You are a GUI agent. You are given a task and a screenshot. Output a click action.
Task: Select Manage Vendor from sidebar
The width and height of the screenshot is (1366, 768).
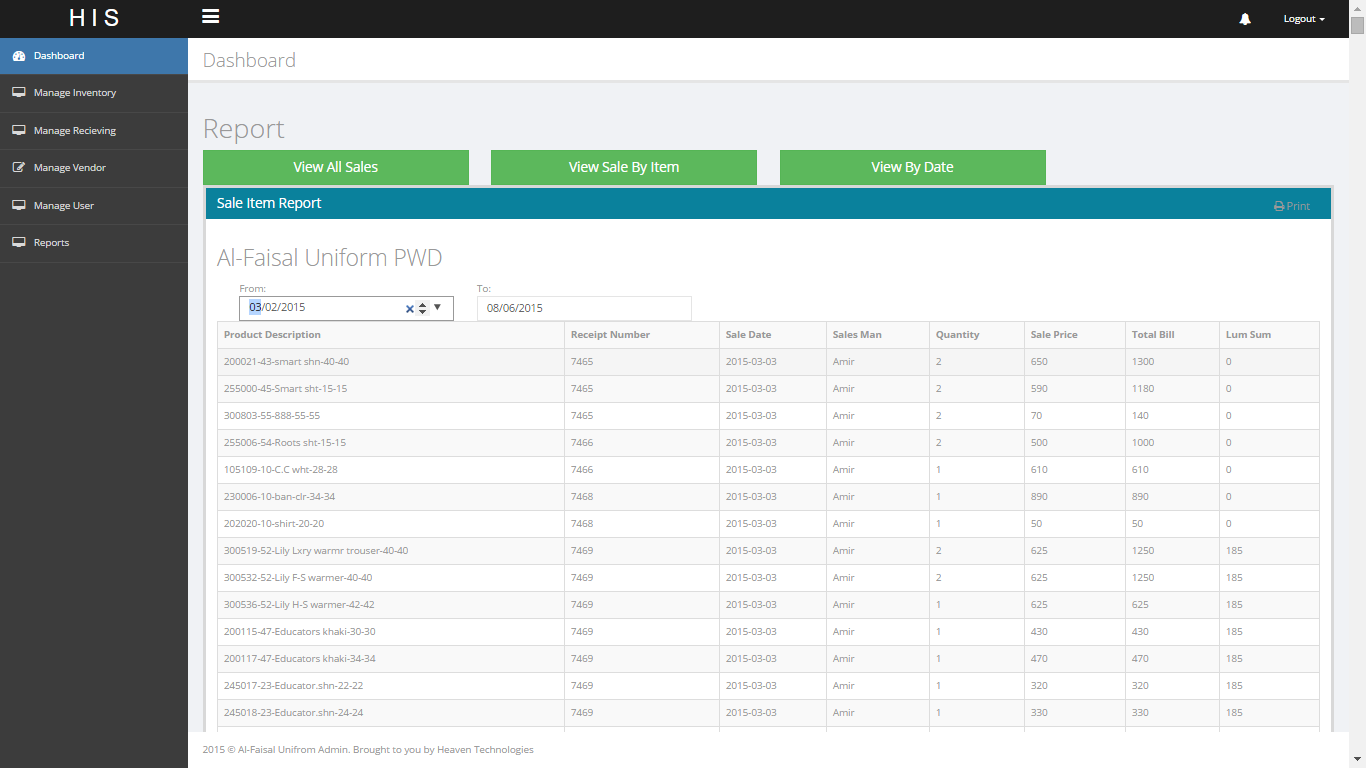click(x=70, y=168)
